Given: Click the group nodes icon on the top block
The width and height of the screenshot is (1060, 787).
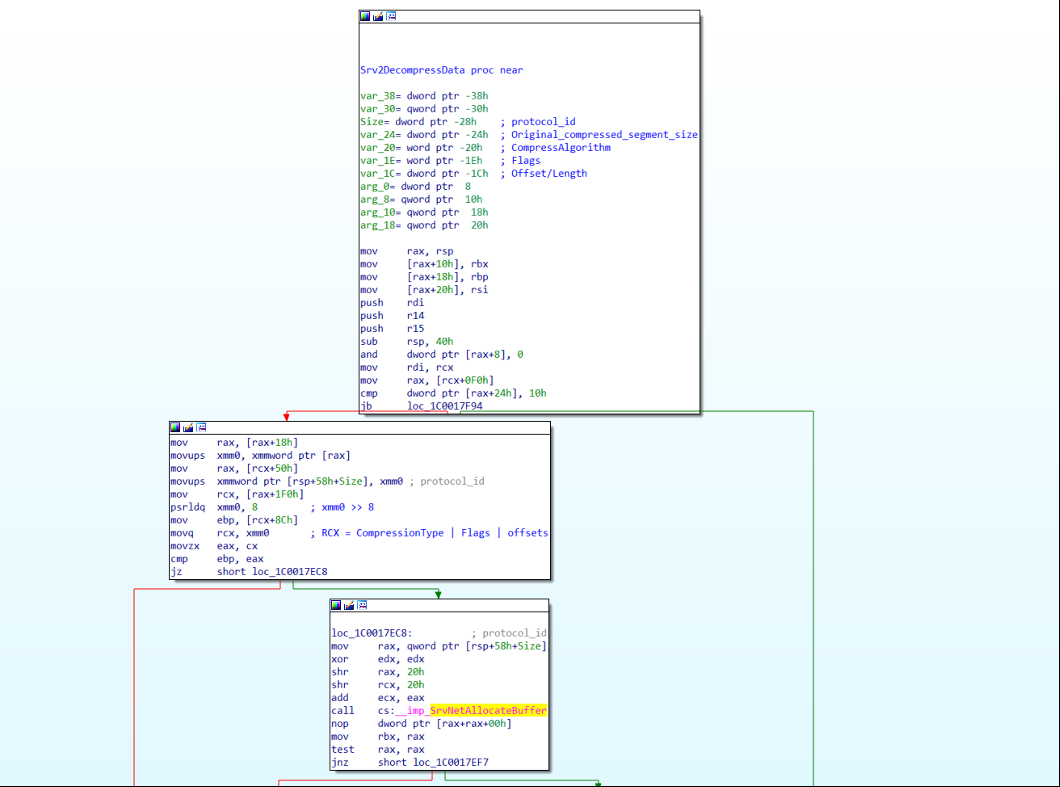Looking at the screenshot, I should tap(376, 16).
